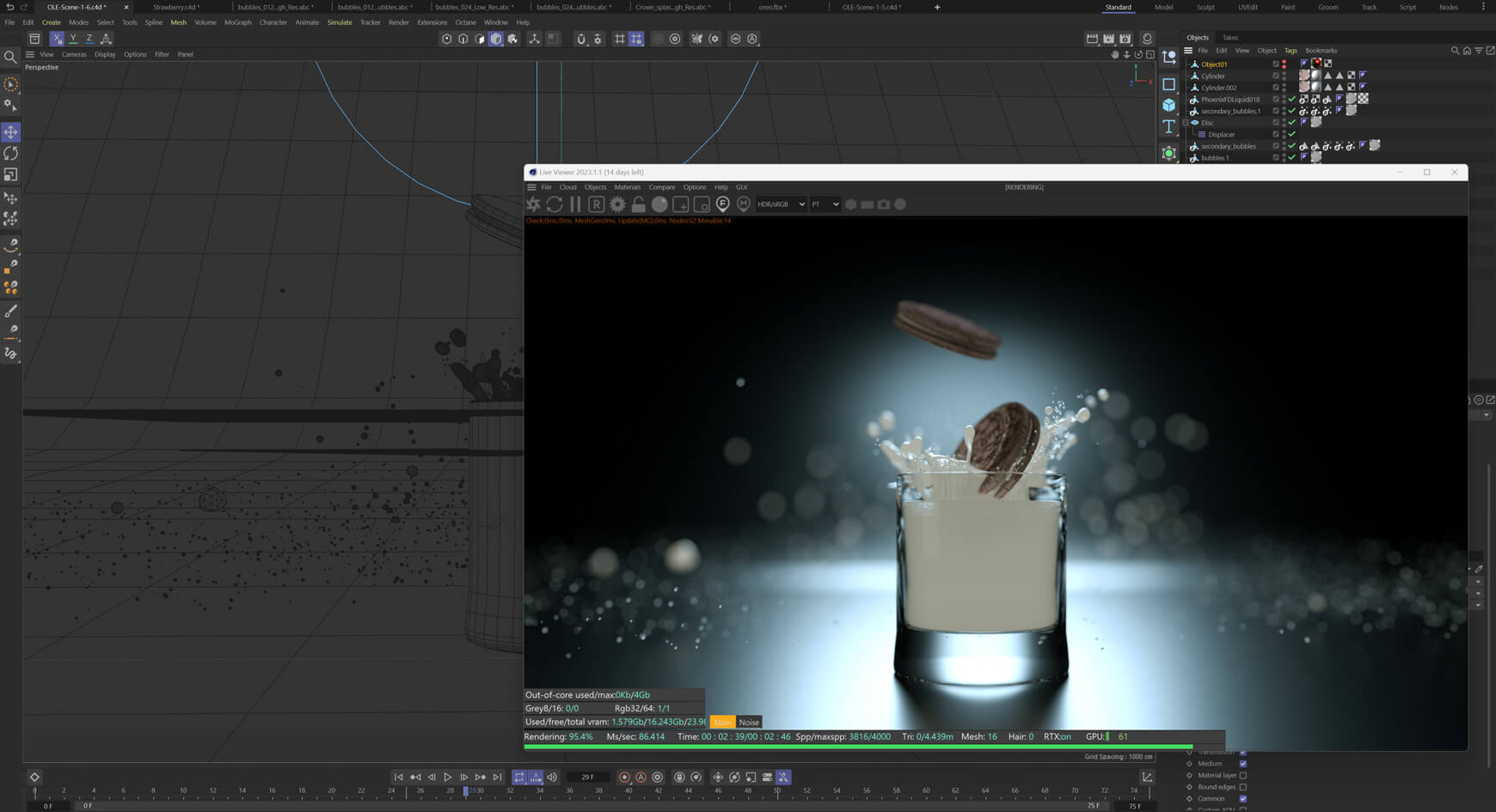Add a Cube primitive from side palette

click(x=1168, y=105)
